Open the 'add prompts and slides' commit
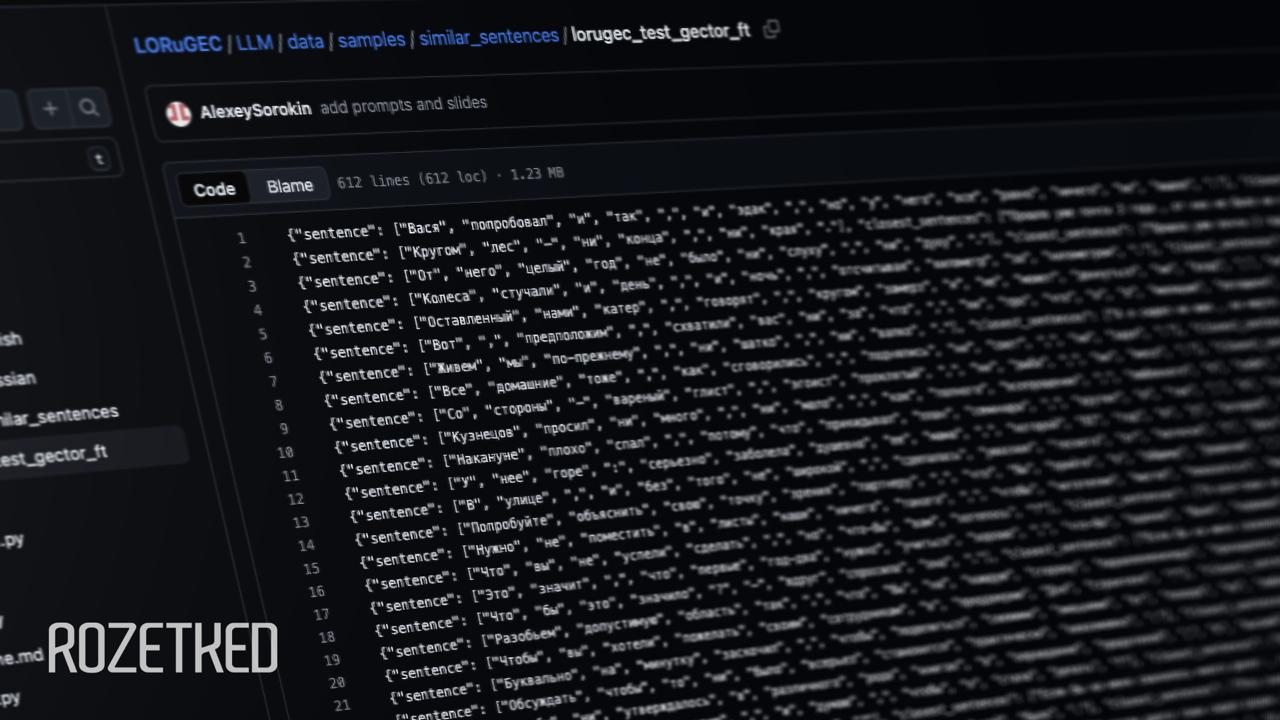Screen dimensions: 1280x720 [x=403, y=104]
